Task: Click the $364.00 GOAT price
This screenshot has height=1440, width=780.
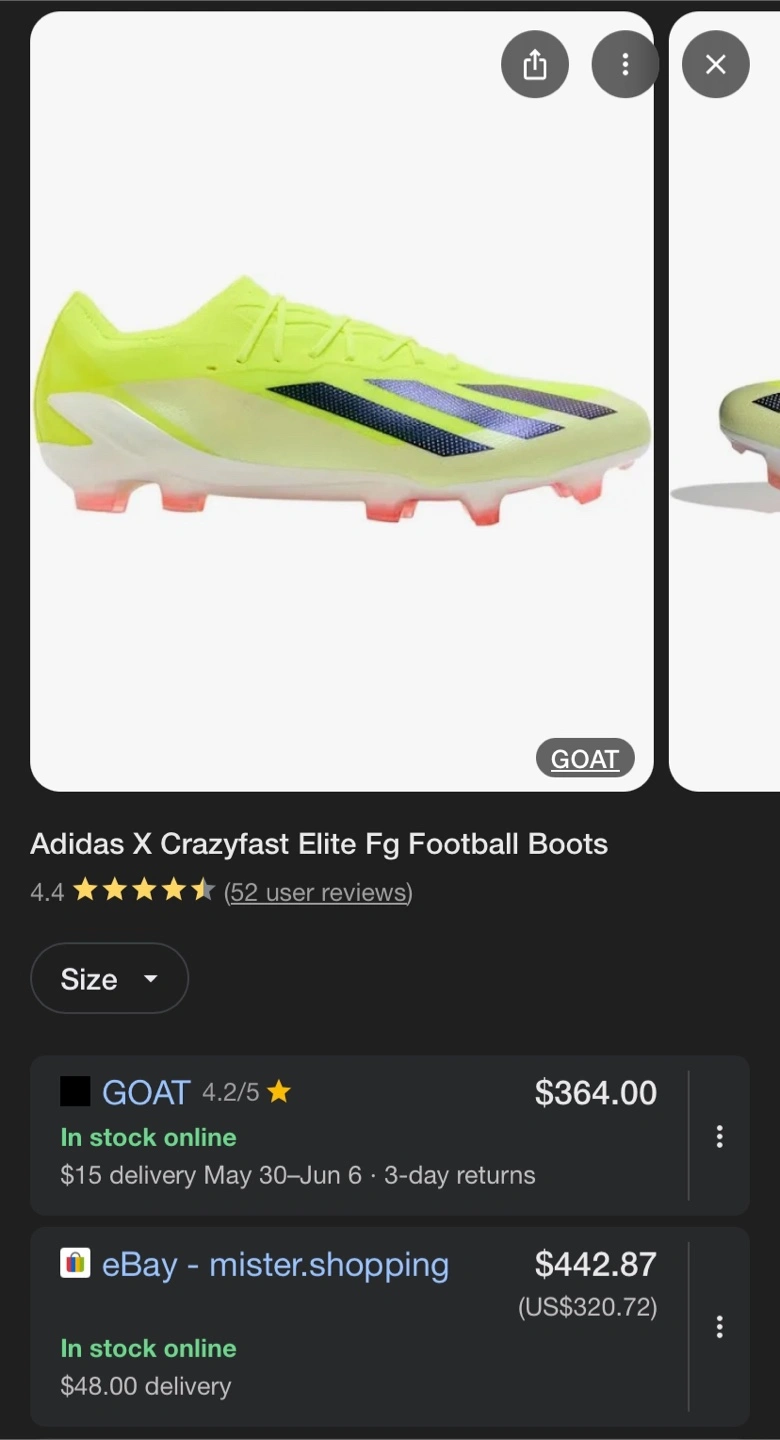Action: point(595,1093)
